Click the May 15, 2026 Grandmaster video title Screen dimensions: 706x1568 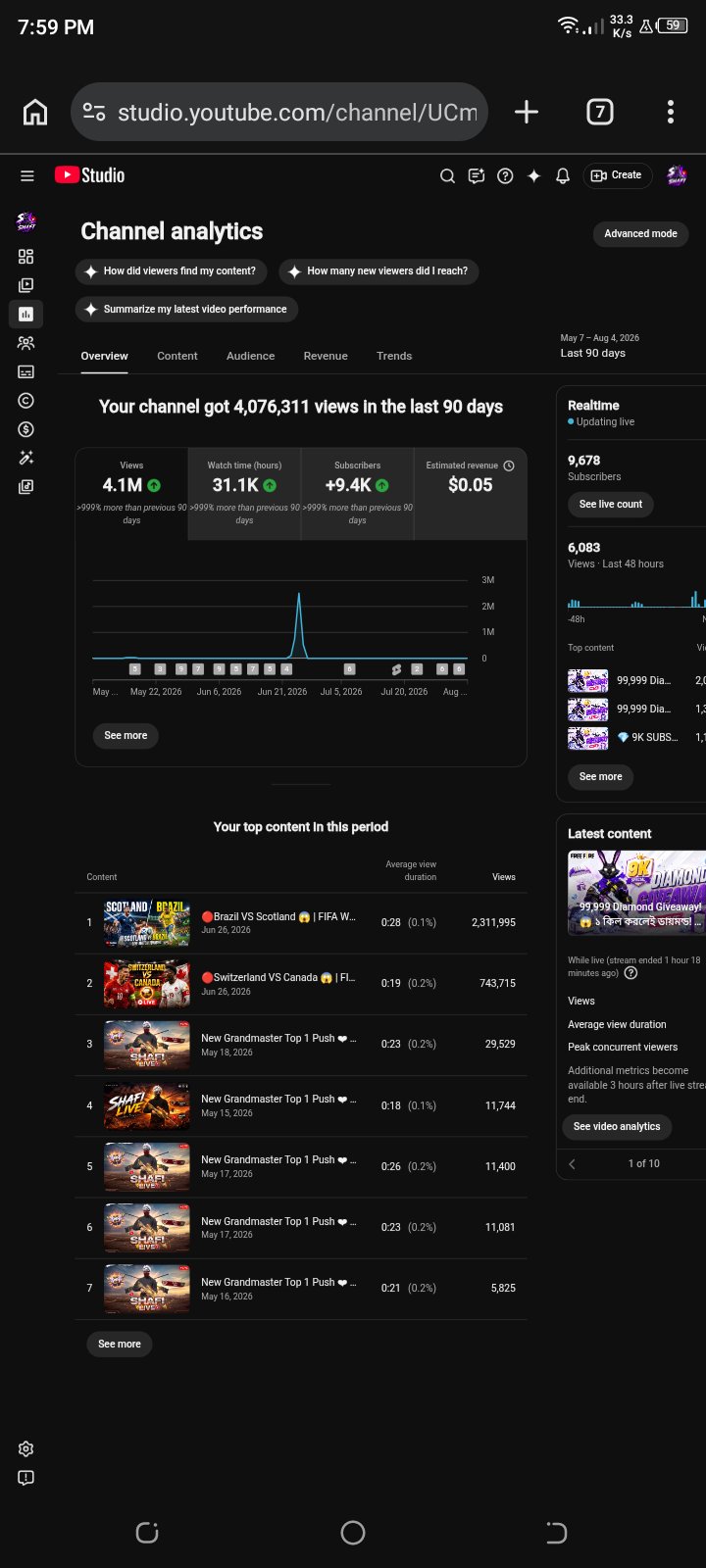[278, 1100]
